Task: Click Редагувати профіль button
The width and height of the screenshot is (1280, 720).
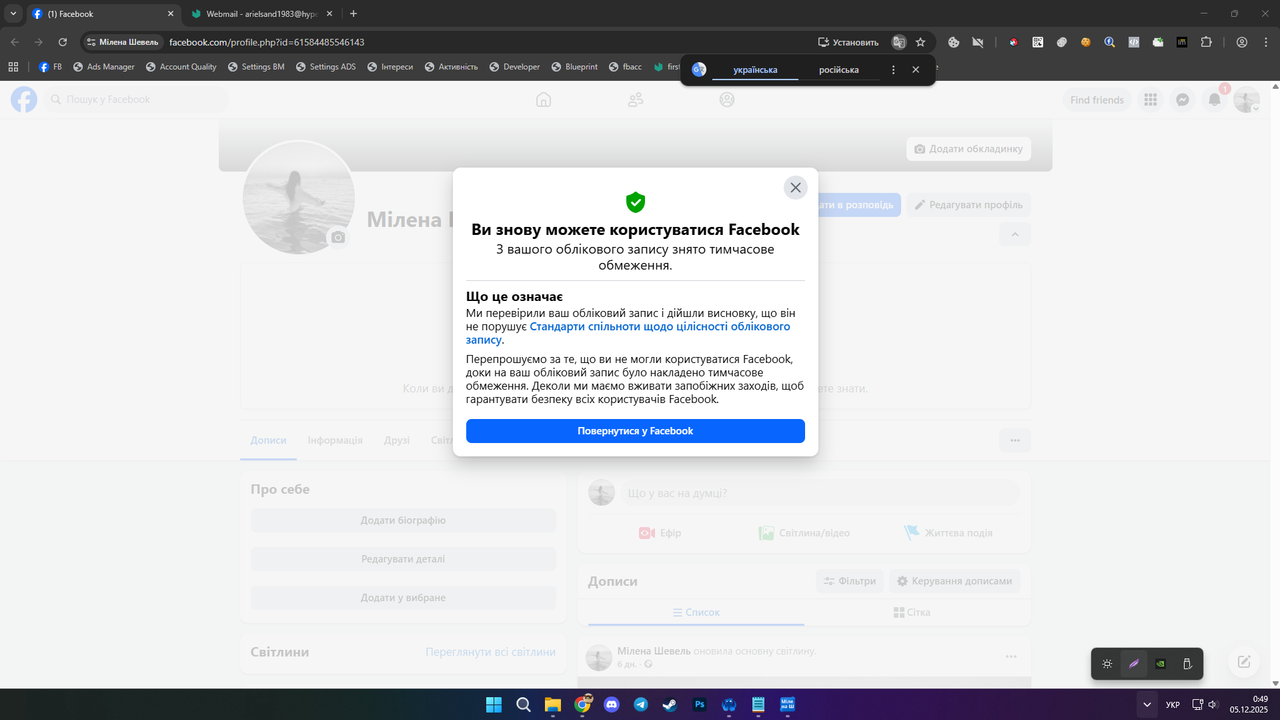Action: [x=968, y=205]
